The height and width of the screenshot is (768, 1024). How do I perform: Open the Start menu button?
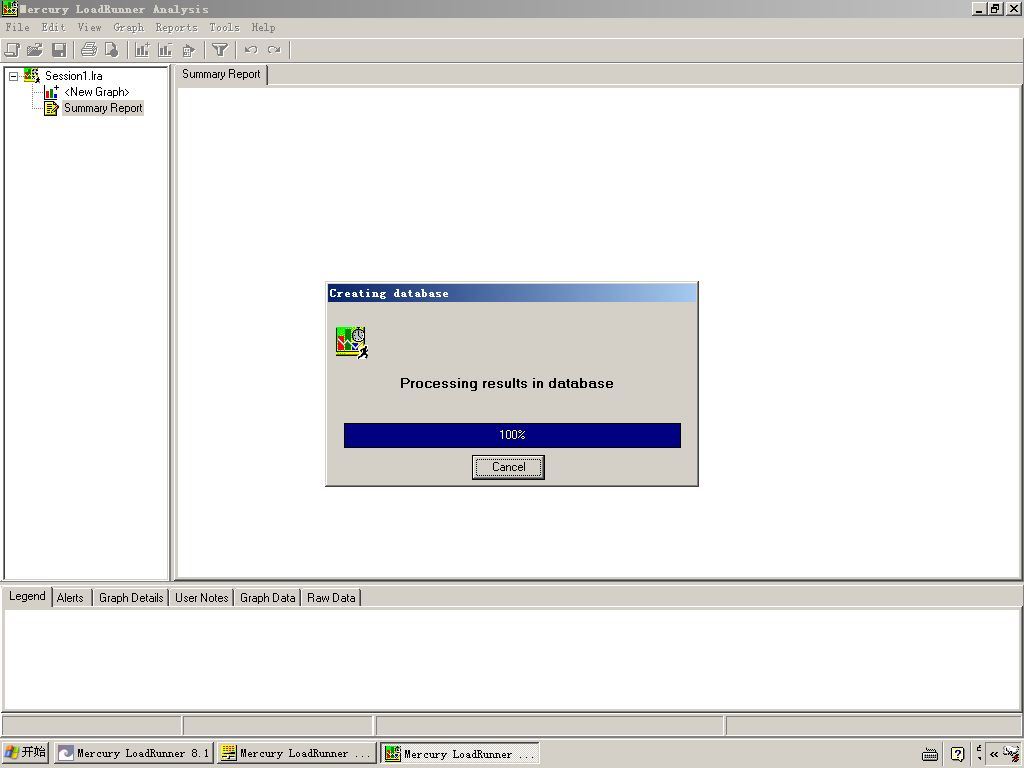(x=25, y=753)
